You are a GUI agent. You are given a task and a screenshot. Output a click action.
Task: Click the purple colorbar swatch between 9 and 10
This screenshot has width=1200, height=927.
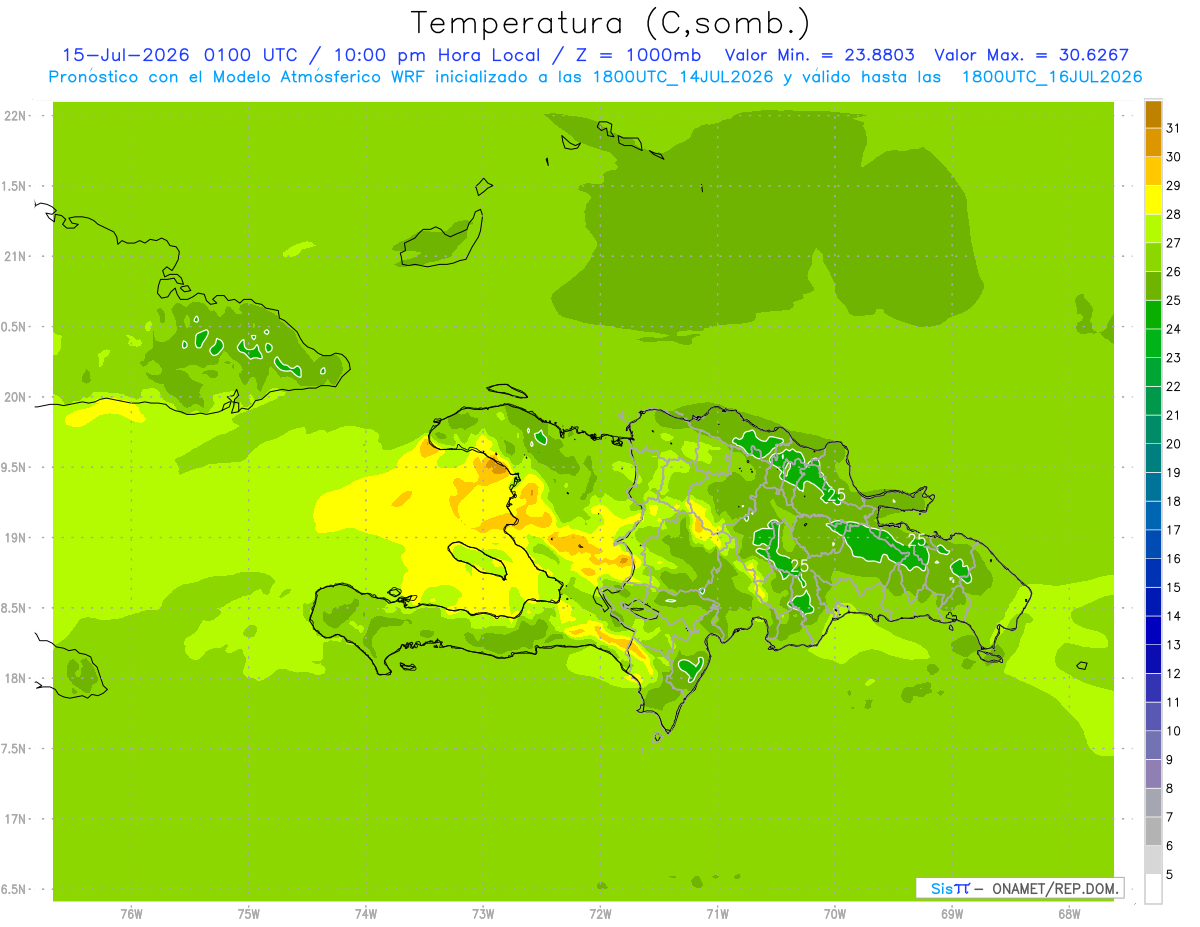pyautogui.click(x=1153, y=745)
